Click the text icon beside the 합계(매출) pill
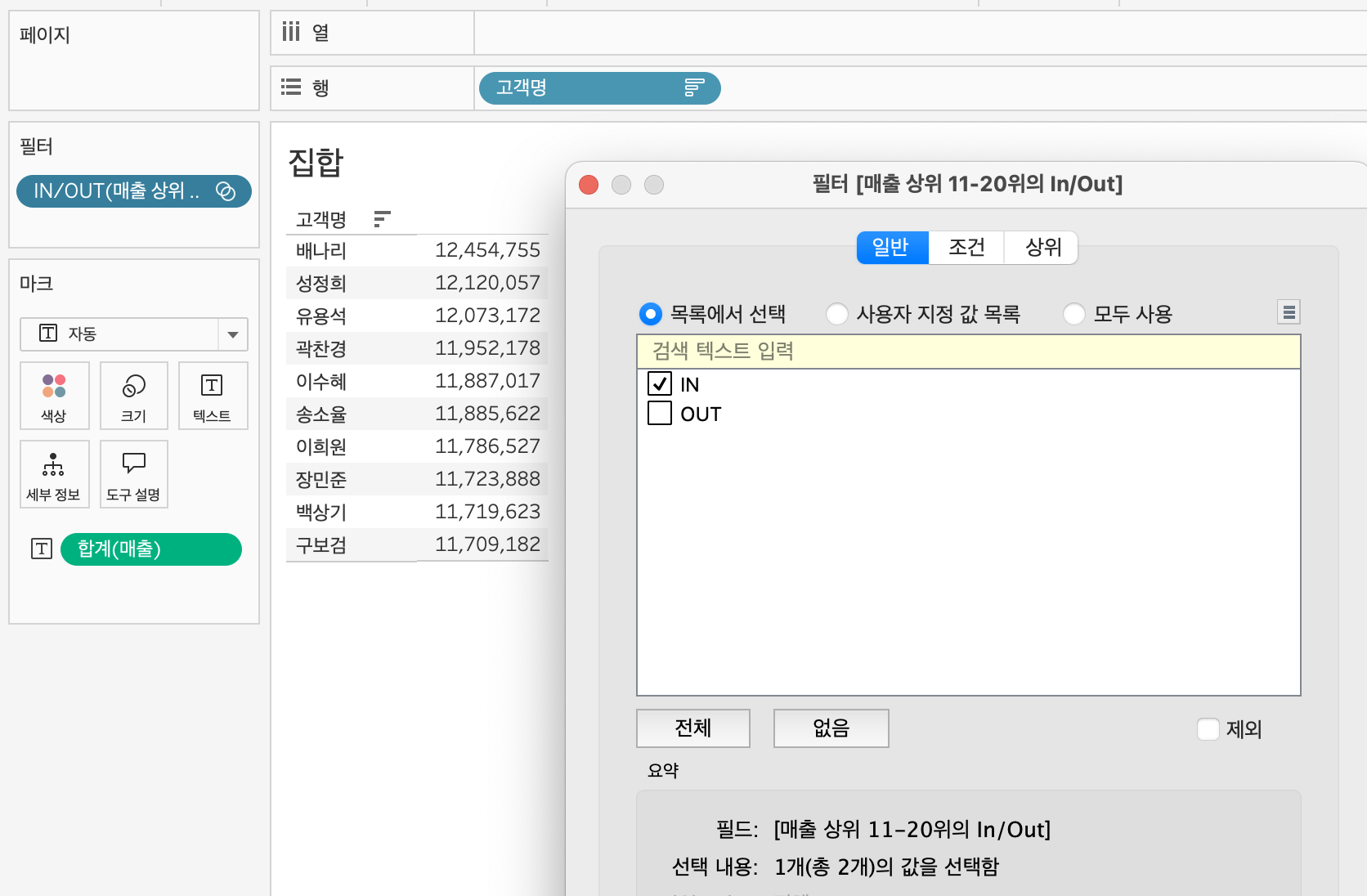The image size is (1367, 896). pyautogui.click(x=42, y=549)
